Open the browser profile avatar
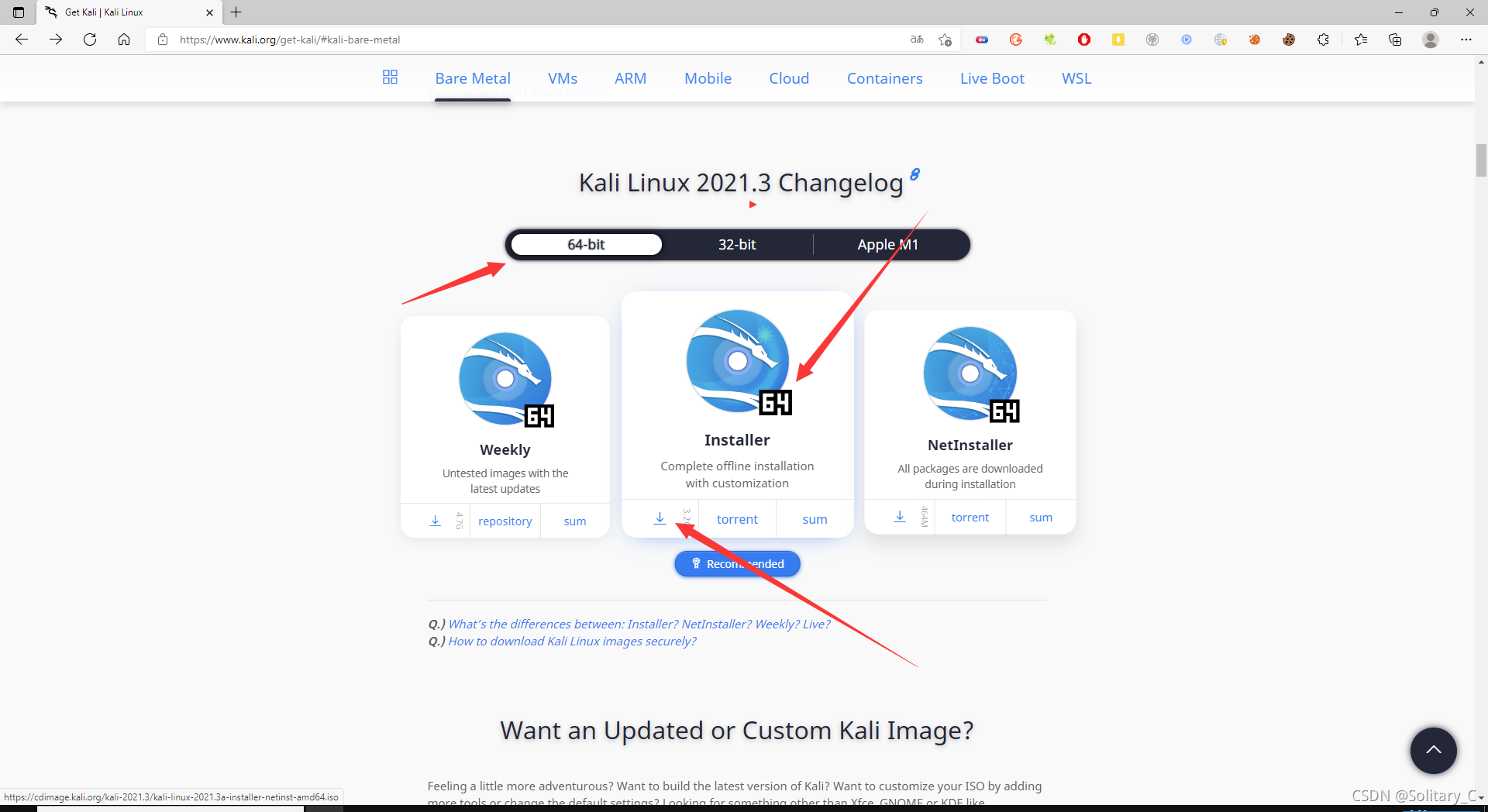Viewport: 1488px width, 812px height. 1431,40
